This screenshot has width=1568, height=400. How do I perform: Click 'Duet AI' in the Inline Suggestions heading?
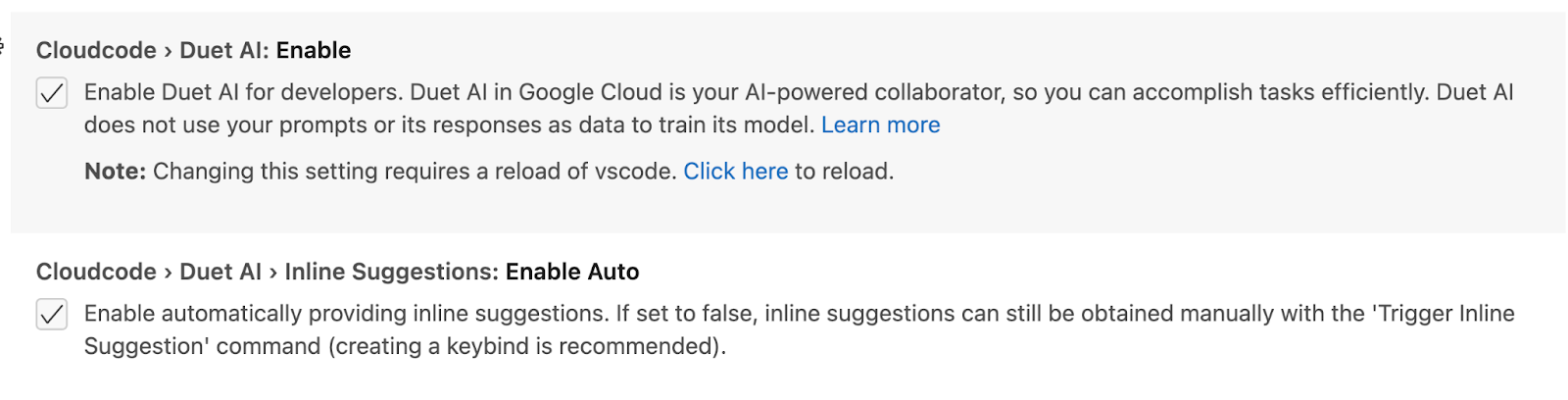(x=220, y=272)
